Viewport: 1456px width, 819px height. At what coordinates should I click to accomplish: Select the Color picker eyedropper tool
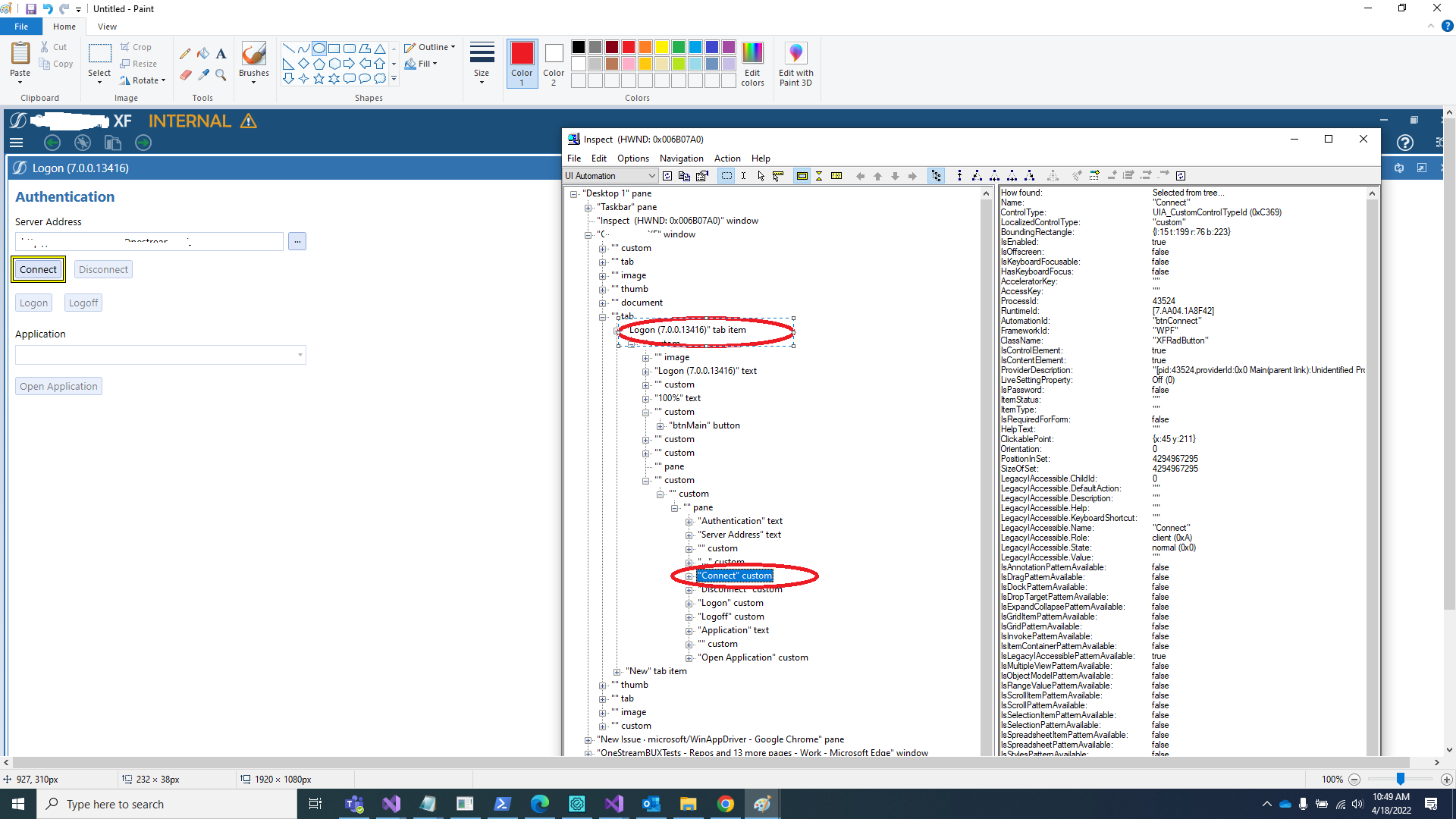[203, 75]
